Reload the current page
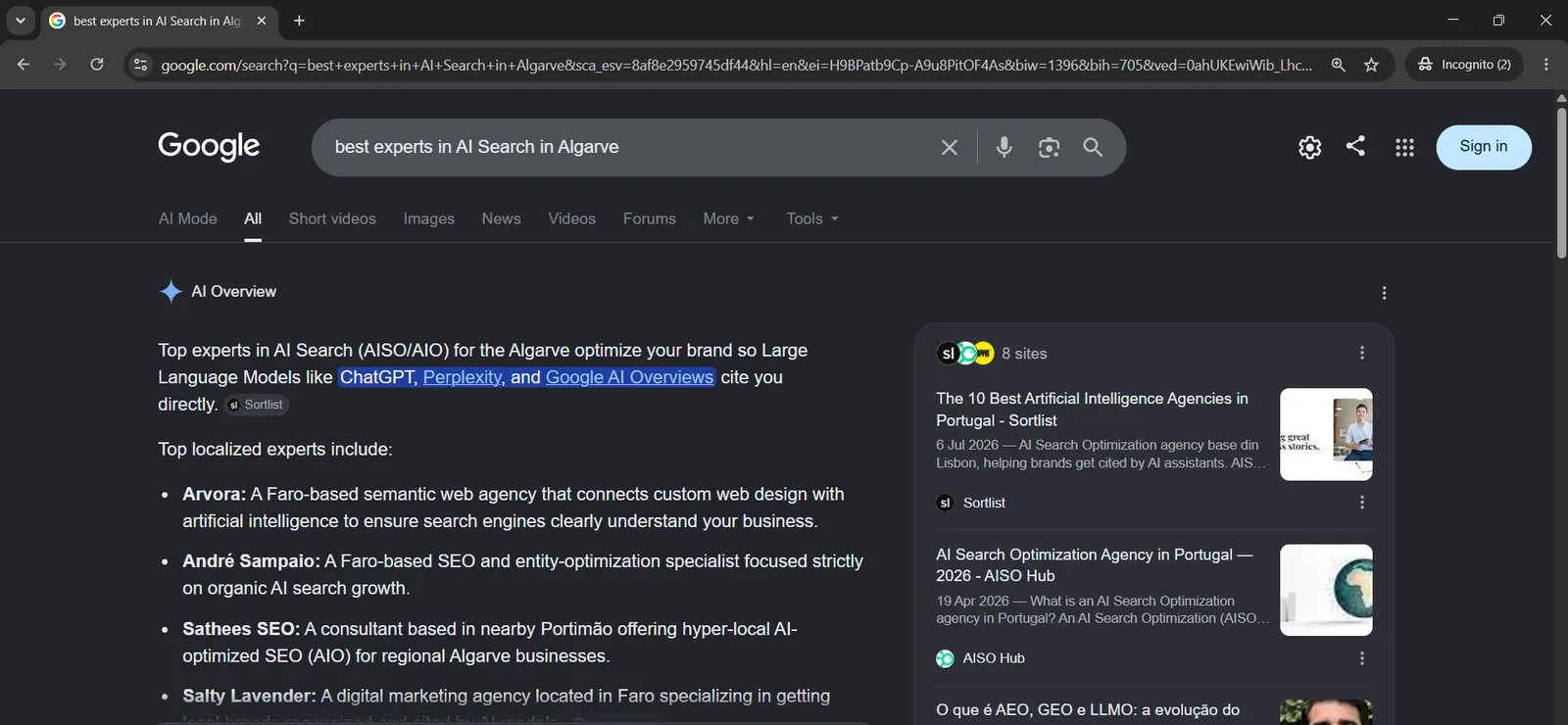 coord(97,65)
